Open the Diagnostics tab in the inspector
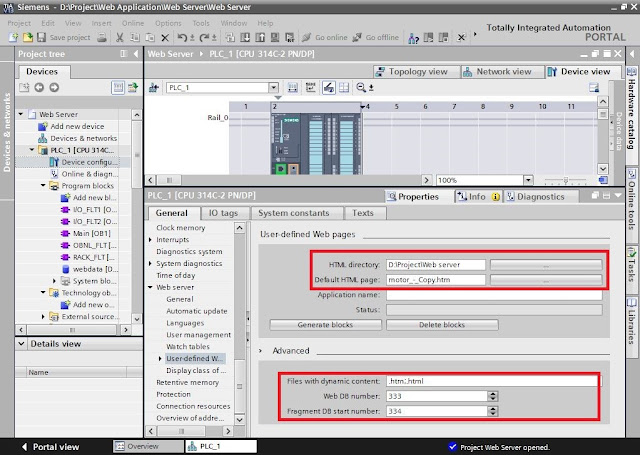Viewport: 640px width, 455px height. pyautogui.click(x=540, y=197)
